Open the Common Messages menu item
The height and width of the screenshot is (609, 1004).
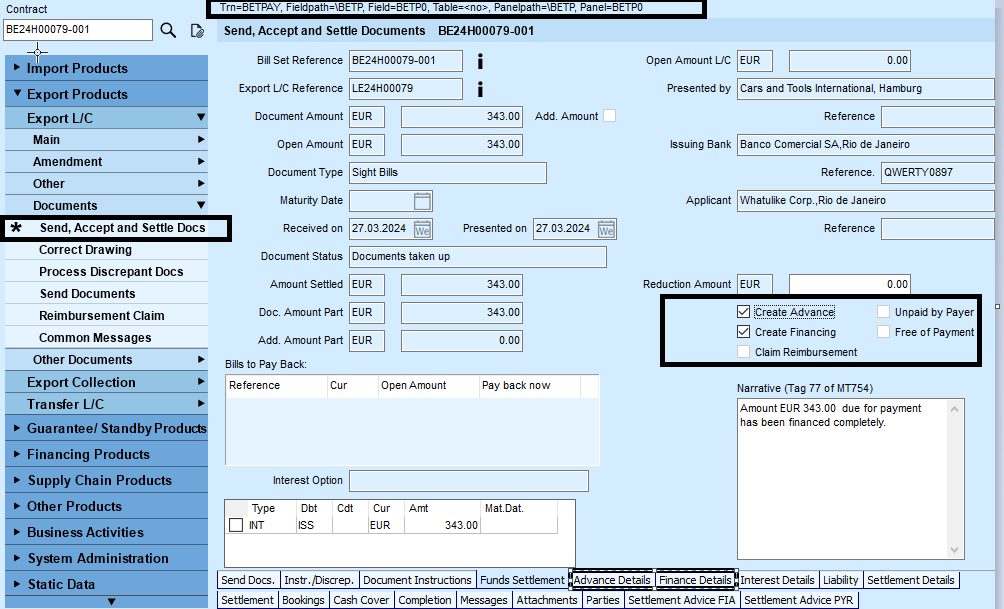(106, 337)
